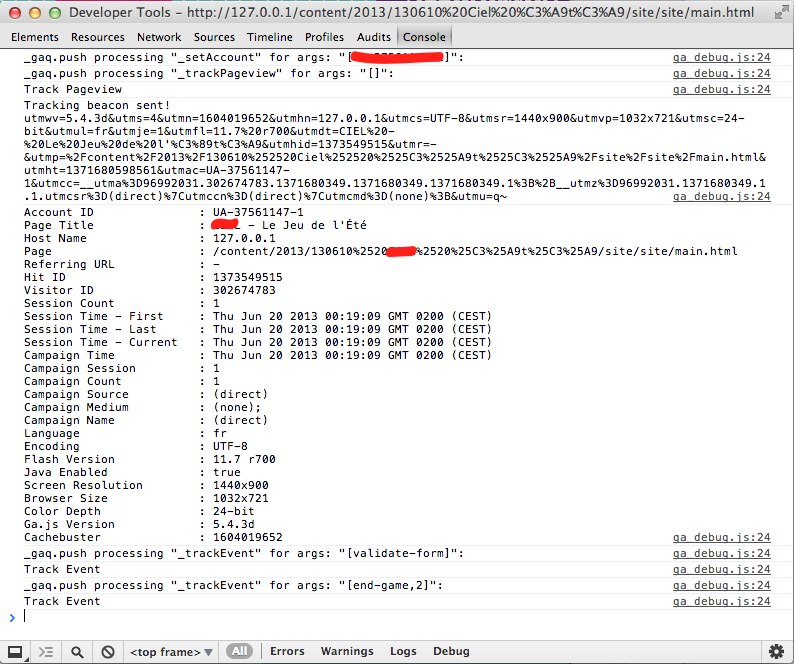The width and height of the screenshot is (794, 664).
Task: Click the magnifying glass search icon
Action: (77, 651)
